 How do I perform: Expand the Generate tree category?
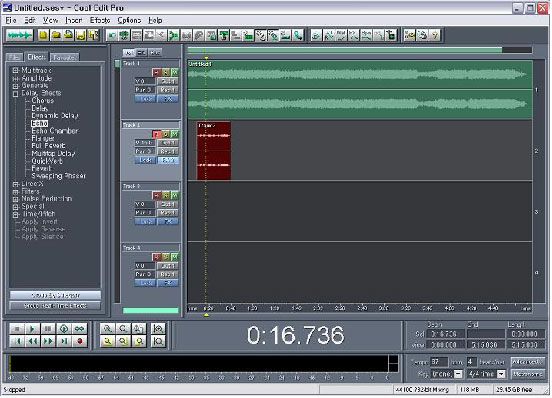[x=15, y=86]
